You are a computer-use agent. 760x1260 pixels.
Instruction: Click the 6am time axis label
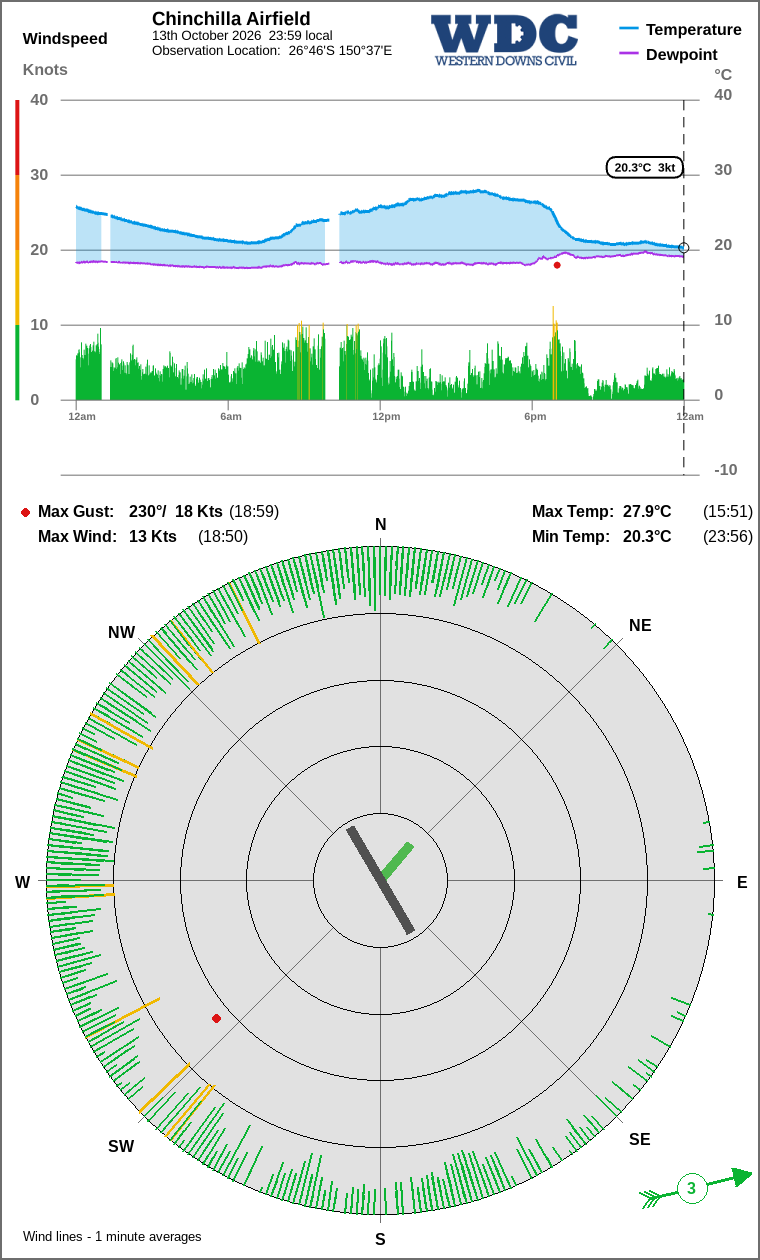click(x=231, y=416)
